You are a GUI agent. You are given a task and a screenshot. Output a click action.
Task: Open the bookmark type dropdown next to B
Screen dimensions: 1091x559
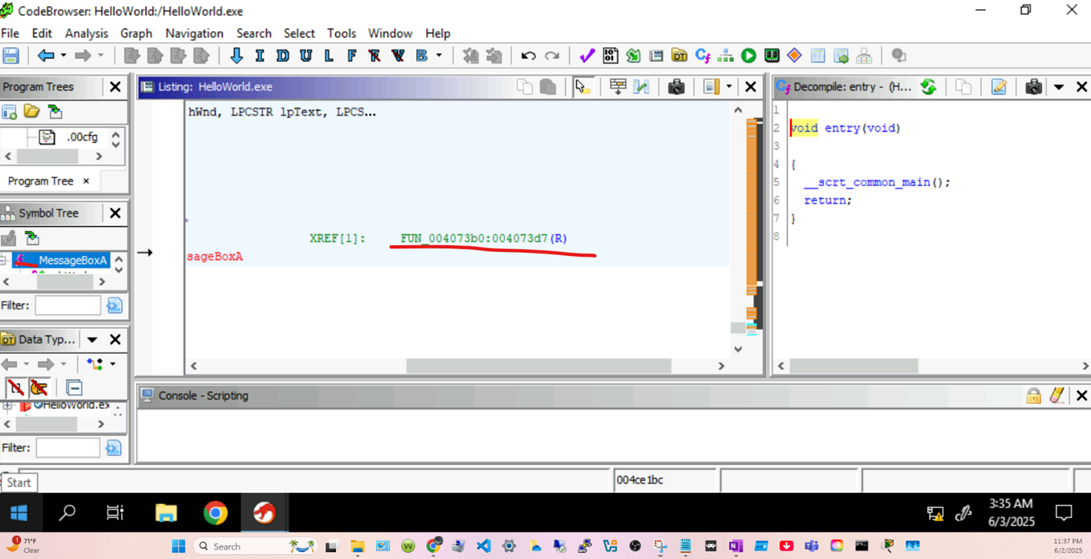pyautogui.click(x=439, y=56)
